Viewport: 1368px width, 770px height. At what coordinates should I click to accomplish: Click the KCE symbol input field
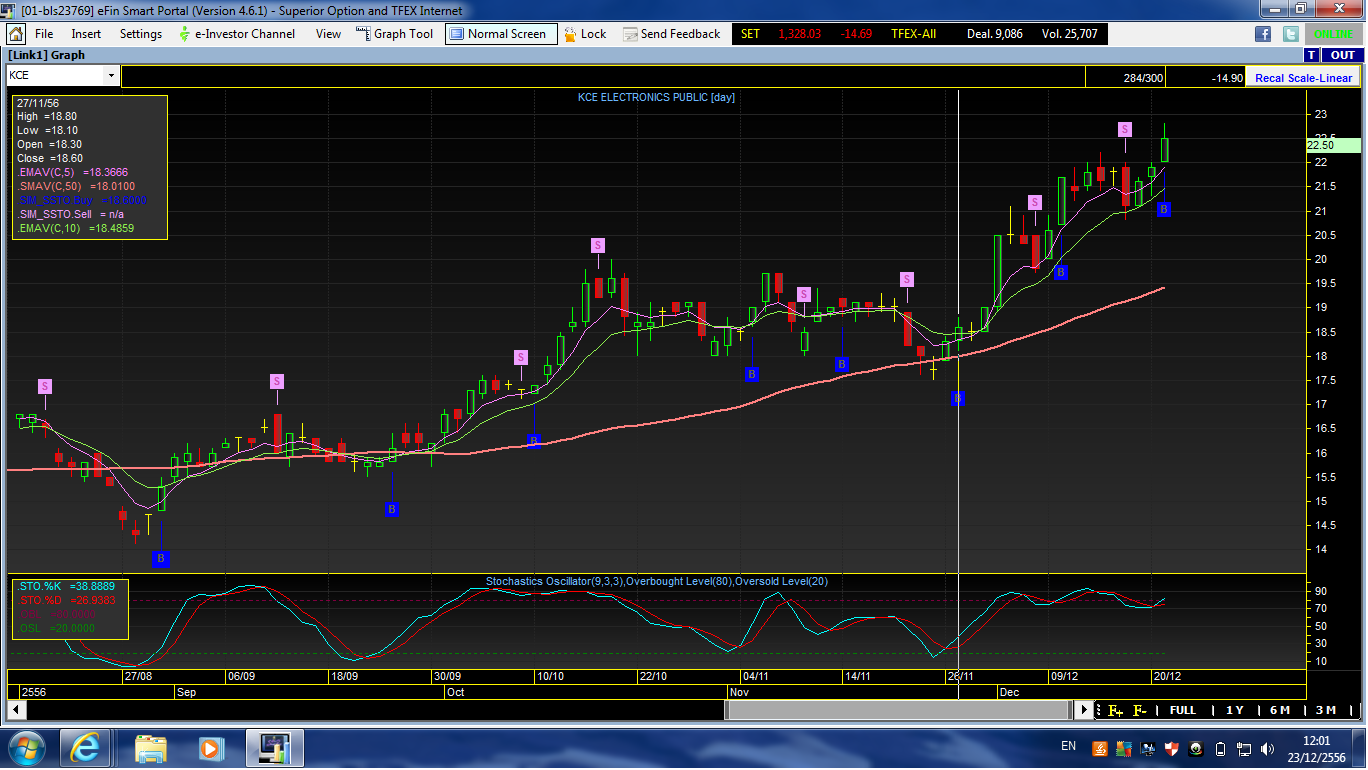point(56,76)
